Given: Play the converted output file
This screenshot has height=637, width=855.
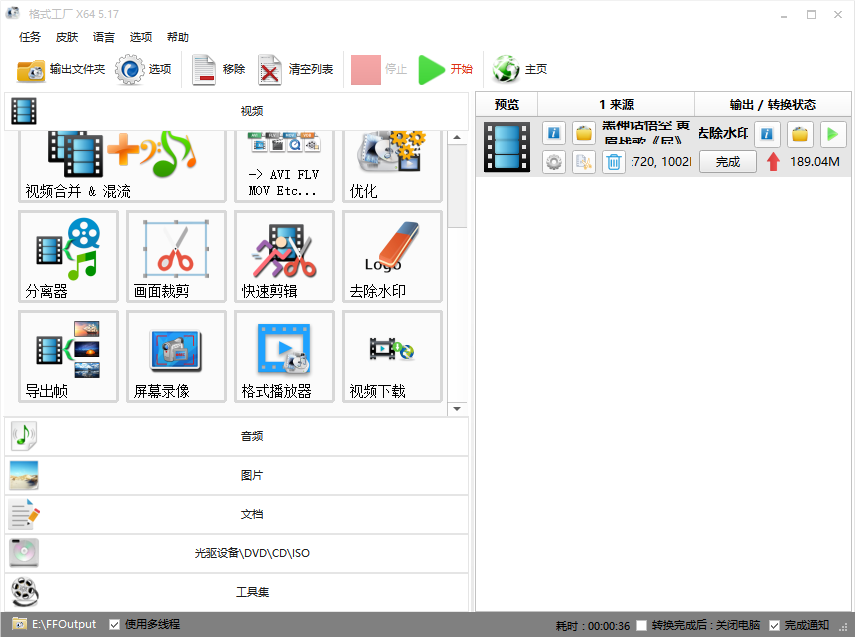Looking at the screenshot, I should pyautogui.click(x=832, y=134).
